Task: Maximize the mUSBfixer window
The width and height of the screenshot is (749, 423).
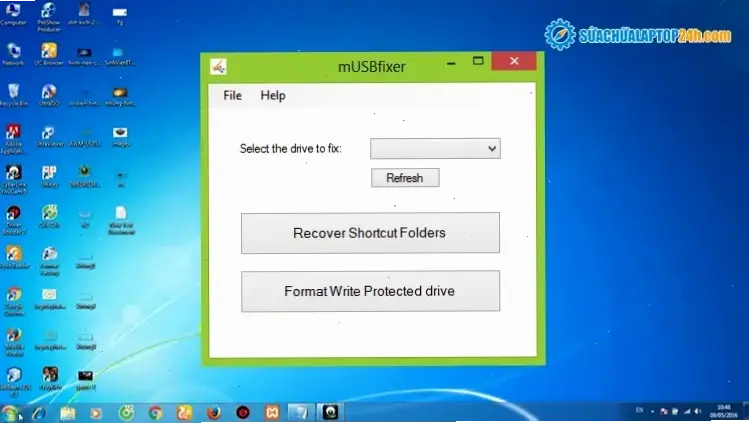Action: [478, 61]
